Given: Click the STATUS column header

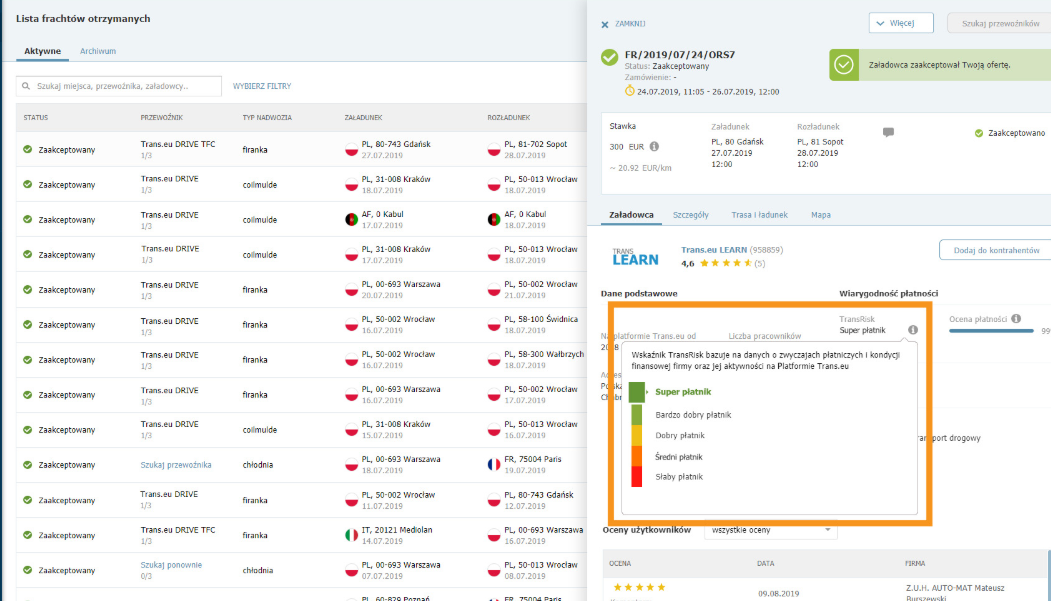Looking at the screenshot, I should 36,118.
